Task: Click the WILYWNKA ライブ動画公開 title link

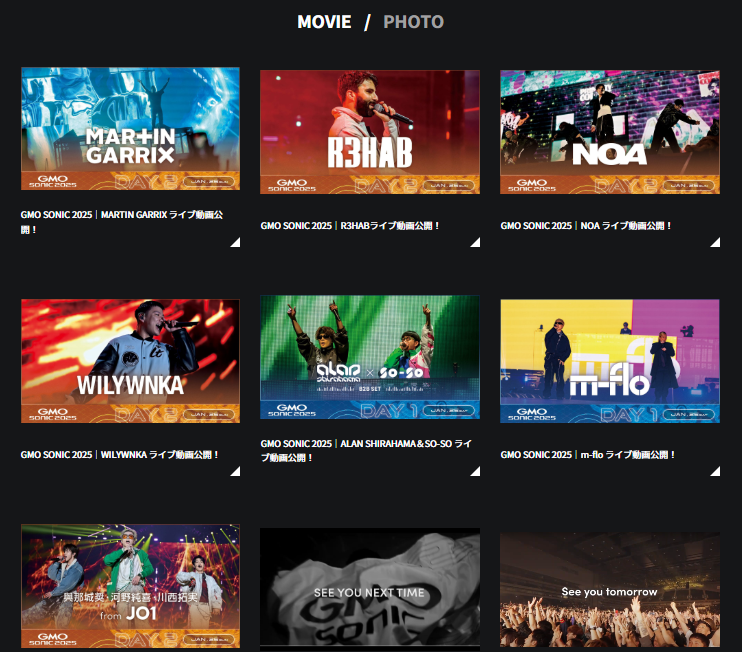Action: click(119, 455)
